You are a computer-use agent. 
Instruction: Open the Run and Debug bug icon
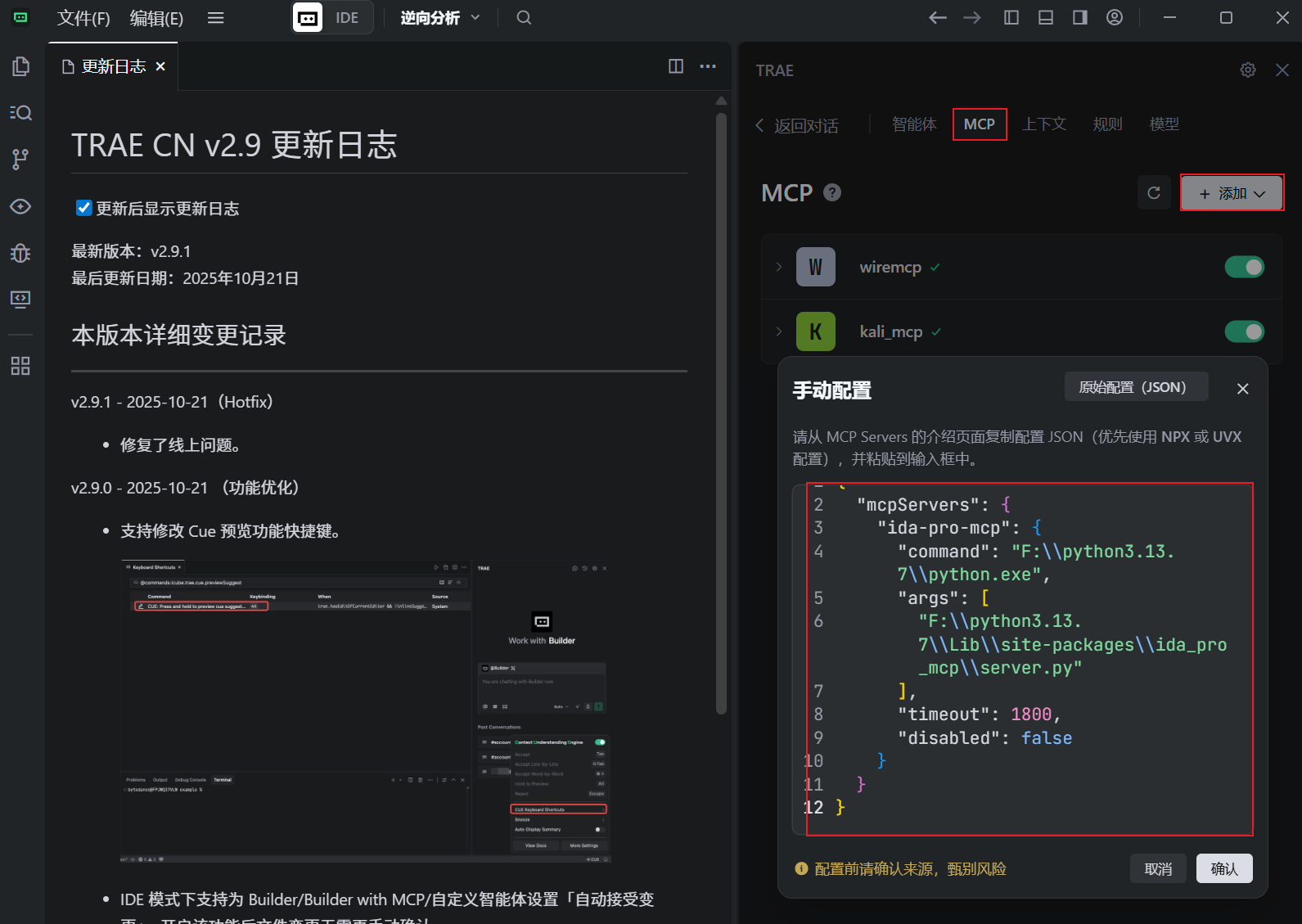point(21,253)
